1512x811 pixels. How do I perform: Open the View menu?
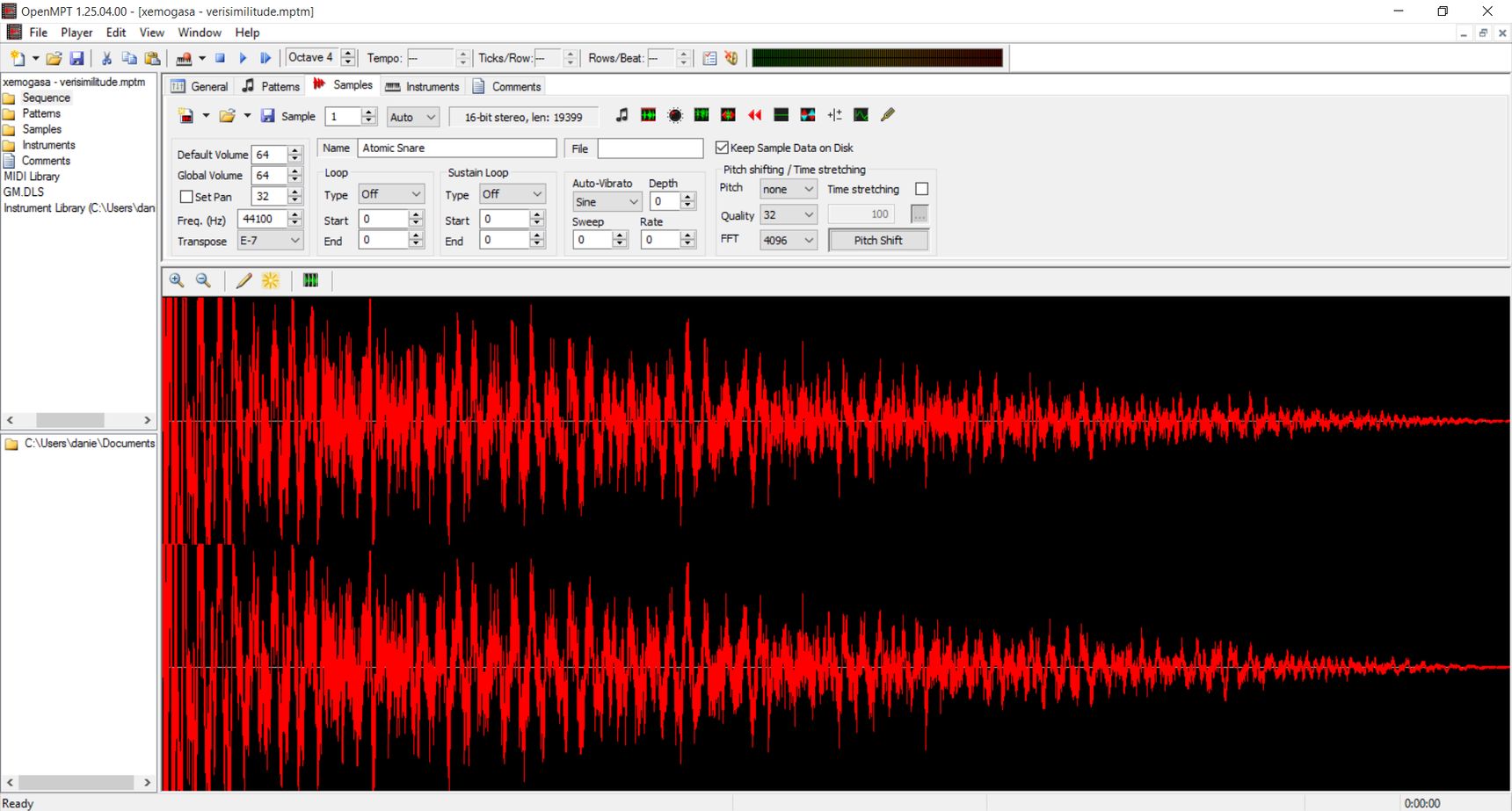152,33
